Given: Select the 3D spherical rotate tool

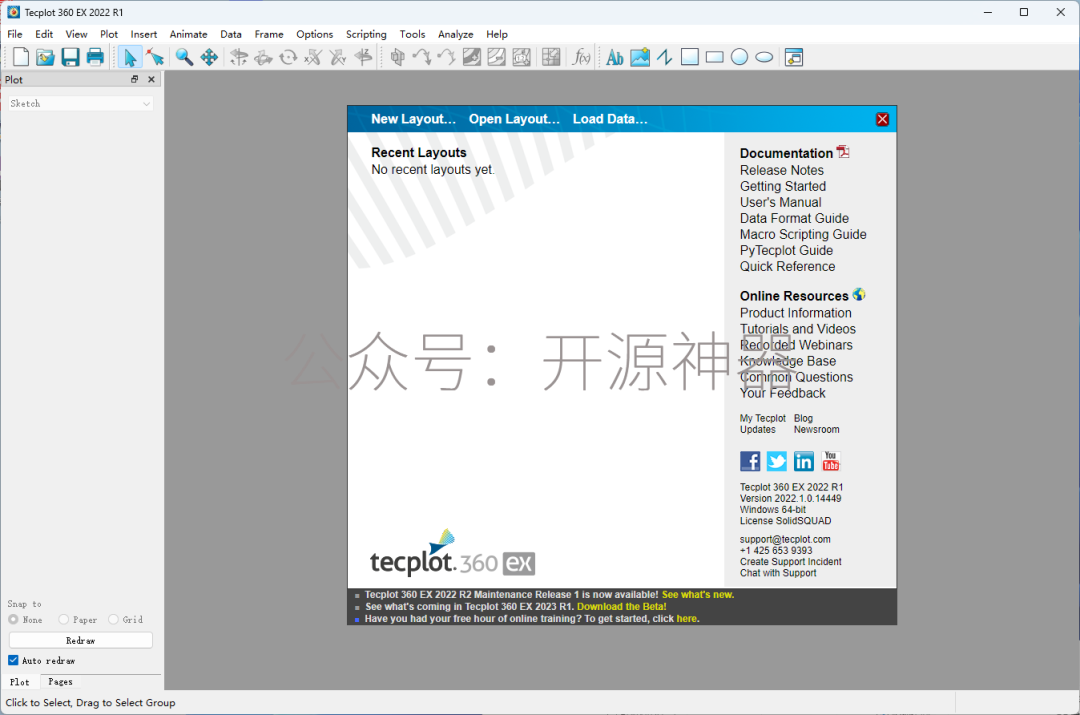Looking at the screenshot, I should coord(239,57).
